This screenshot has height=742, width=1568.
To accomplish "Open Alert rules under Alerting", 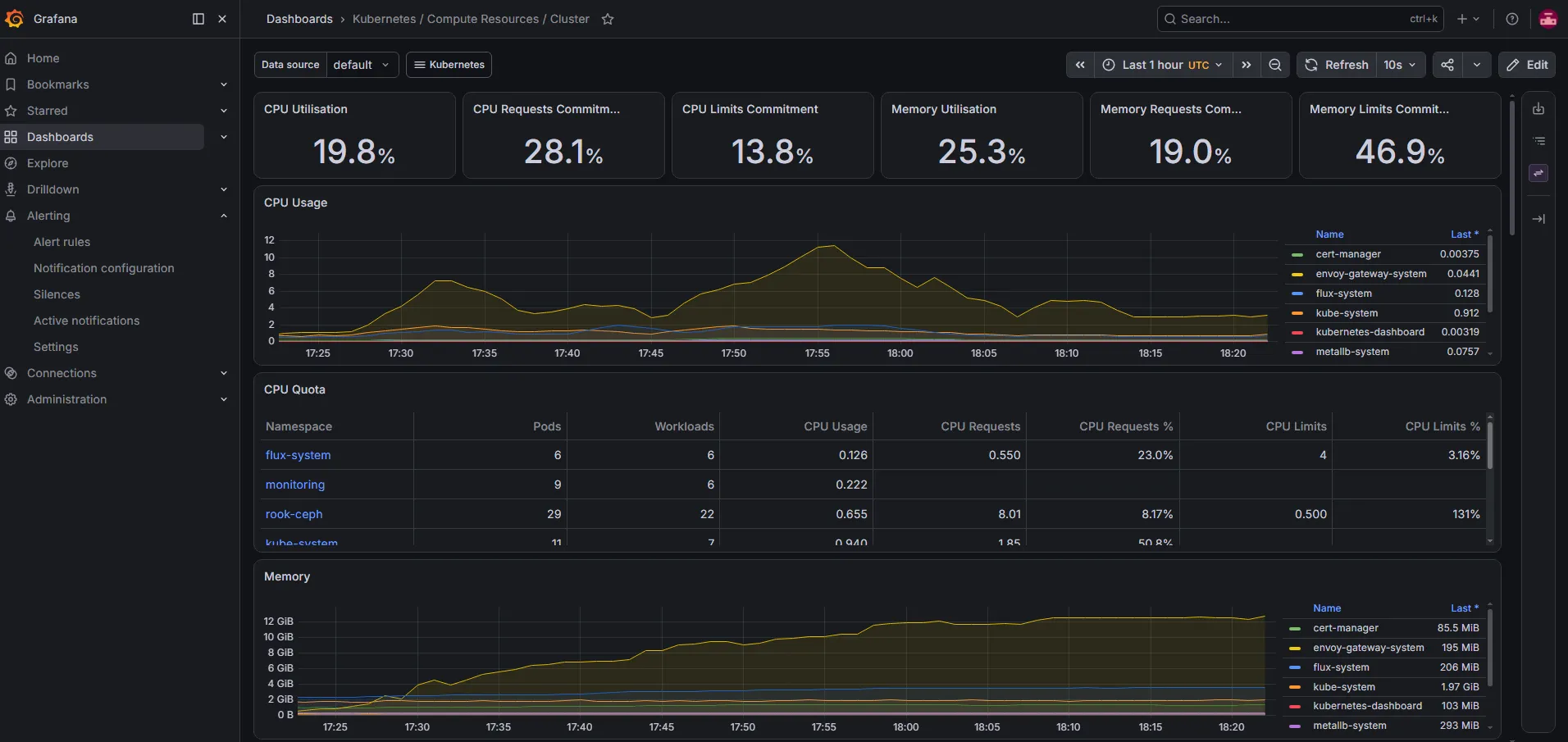I will click(62, 242).
